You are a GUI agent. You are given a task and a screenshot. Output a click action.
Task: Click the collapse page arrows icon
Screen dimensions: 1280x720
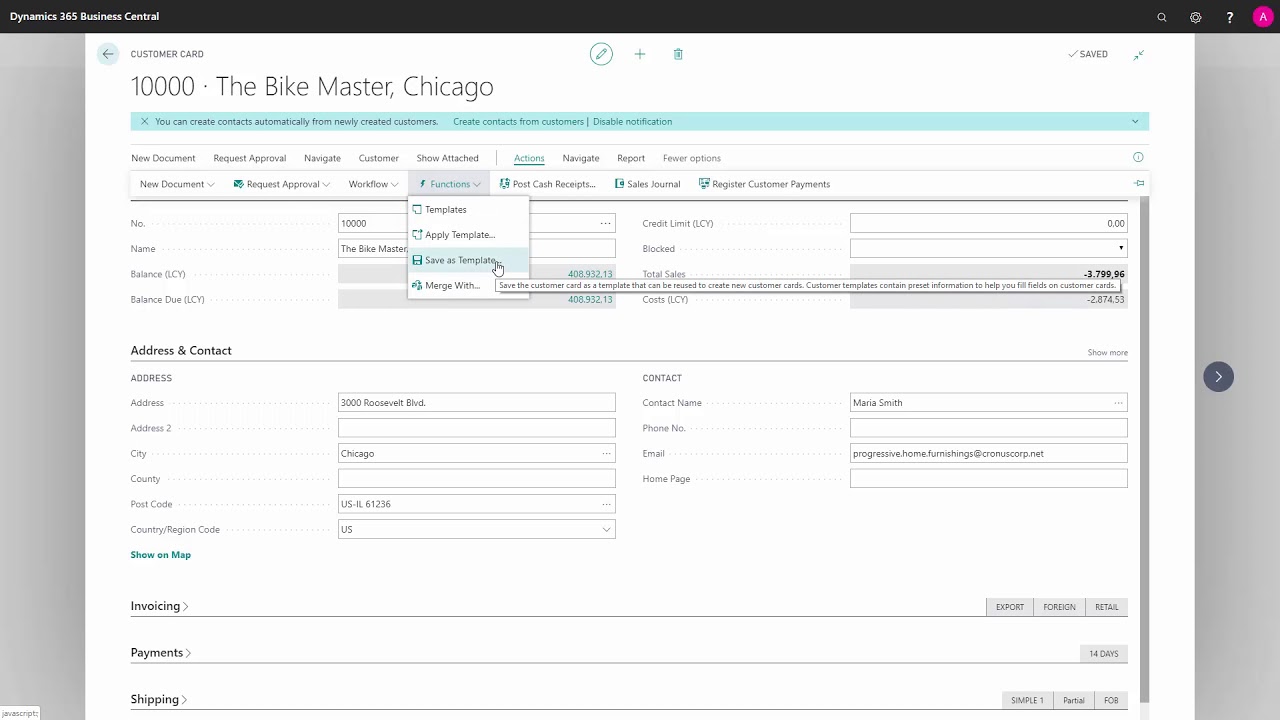(x=1138, y=54)
